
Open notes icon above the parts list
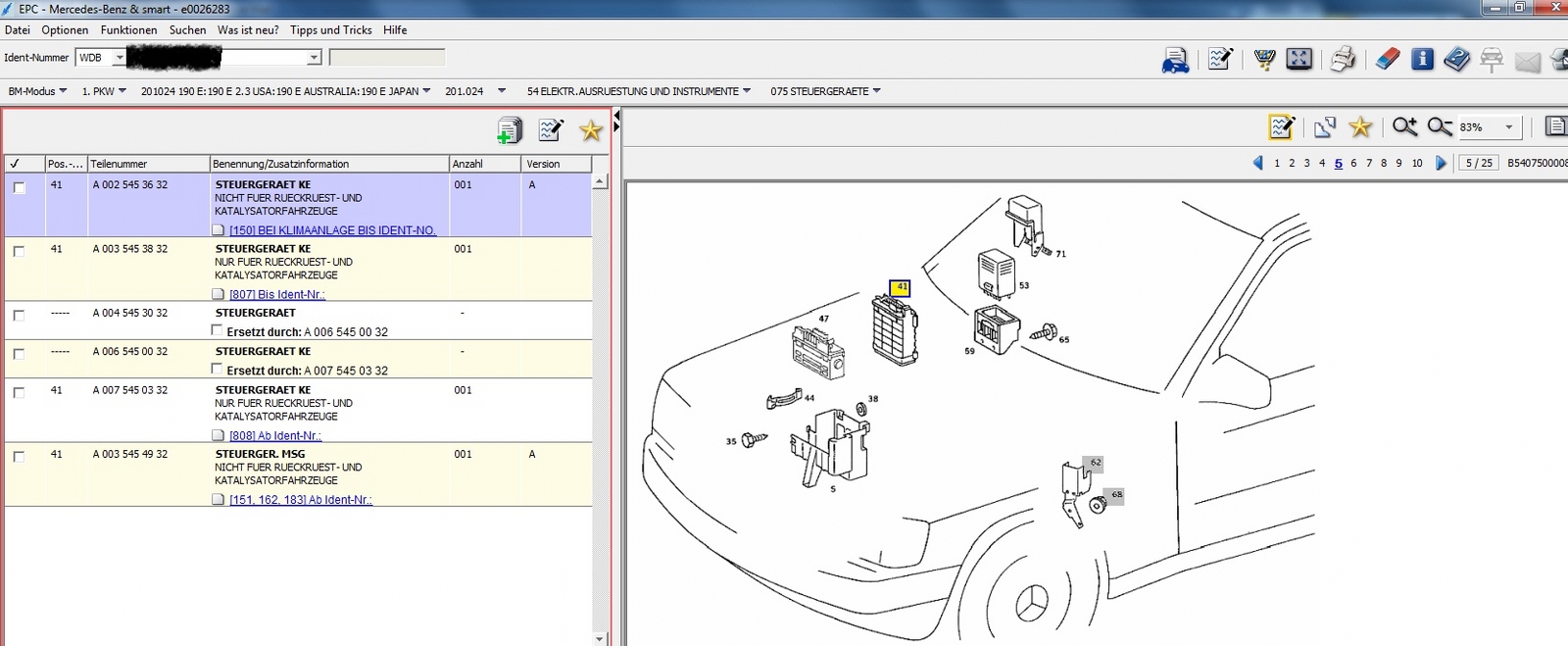coord(551,129)
